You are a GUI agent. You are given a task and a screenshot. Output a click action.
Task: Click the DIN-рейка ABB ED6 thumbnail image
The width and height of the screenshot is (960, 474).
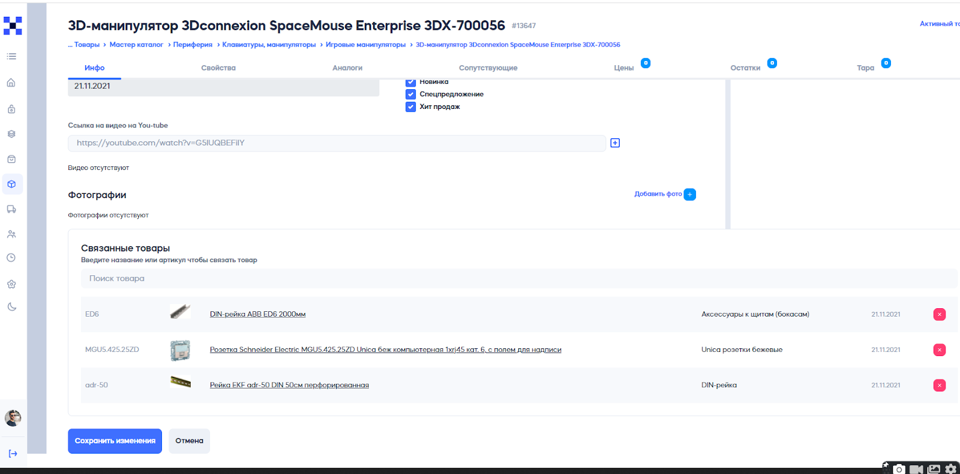coord(181,312)
